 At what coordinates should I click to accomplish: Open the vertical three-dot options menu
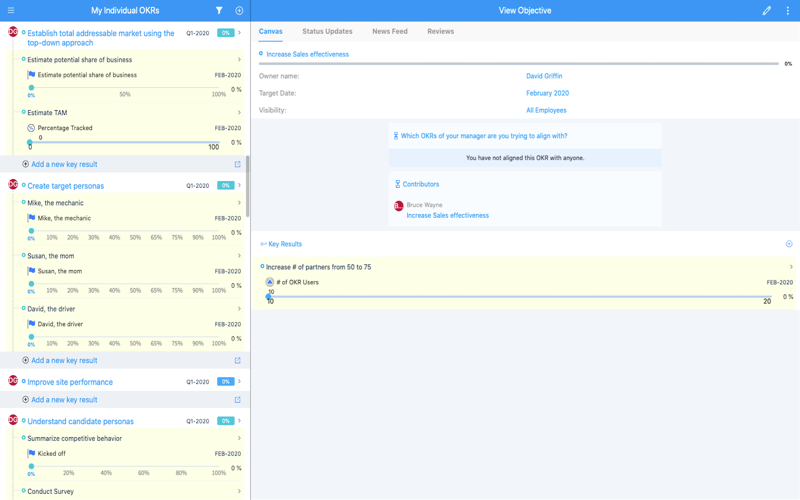pyautogui.click(x=788, y=10)
